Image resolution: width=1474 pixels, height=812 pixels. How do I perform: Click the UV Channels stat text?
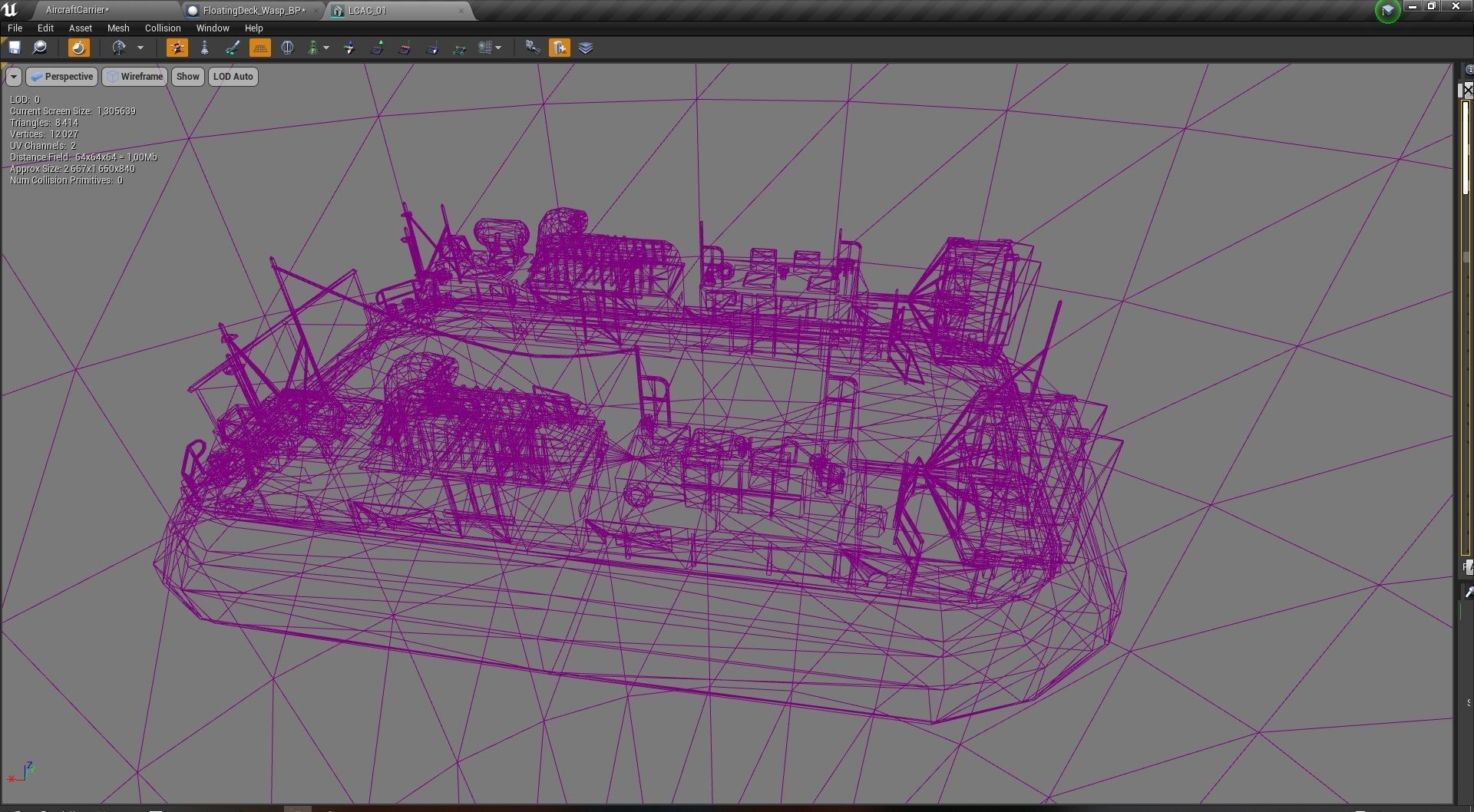click(x=43, y=146)
